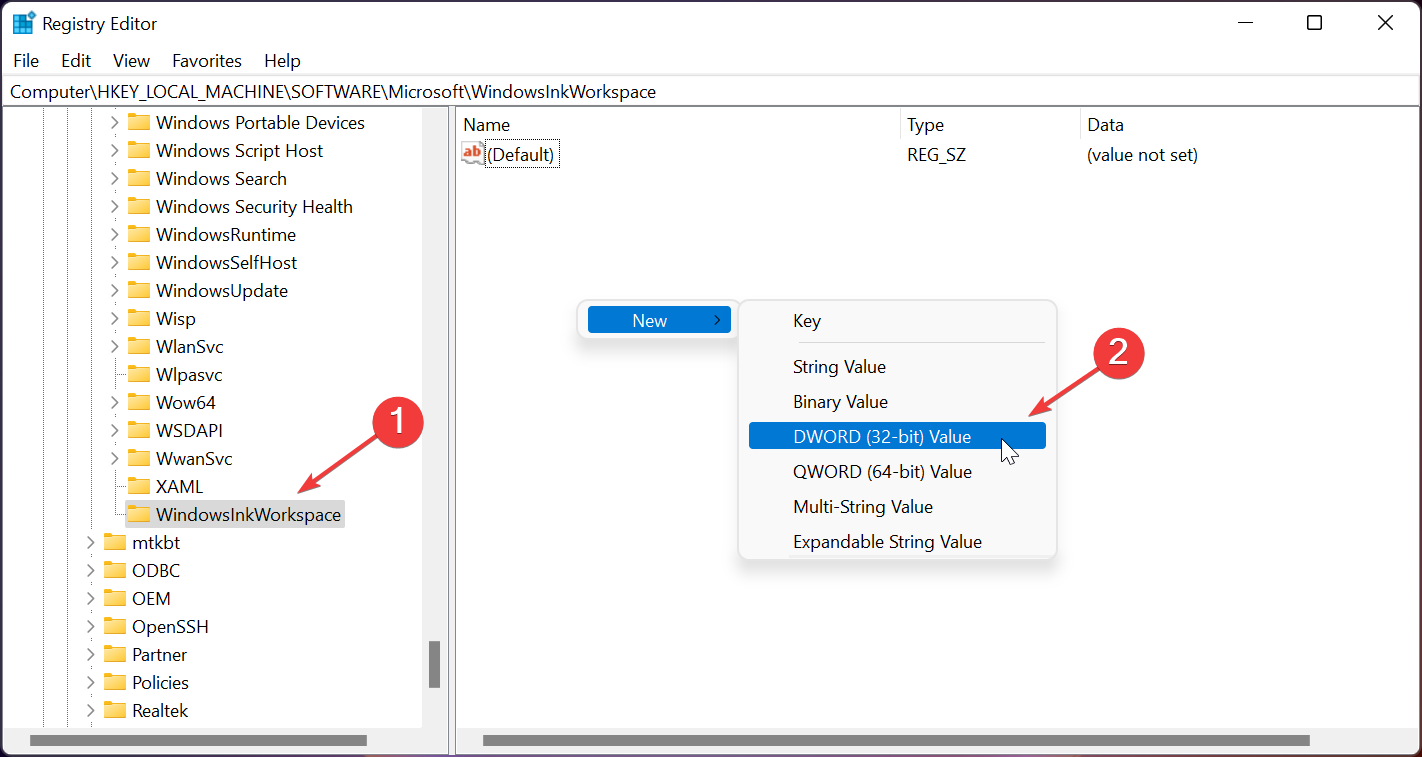Choose Expandable String Value

point(897,542)
